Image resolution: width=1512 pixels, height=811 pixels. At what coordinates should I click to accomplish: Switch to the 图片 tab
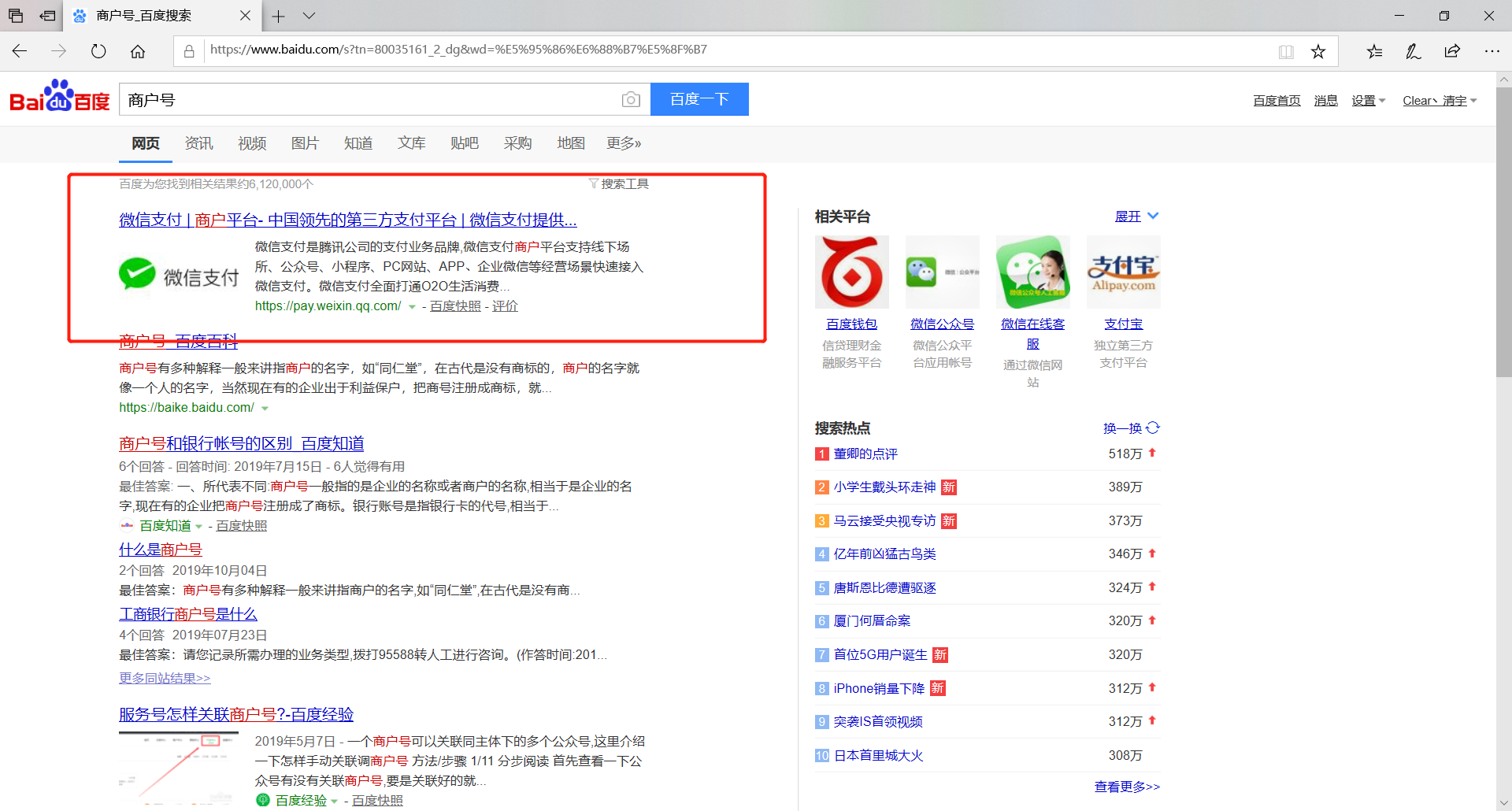click(305, 143)
